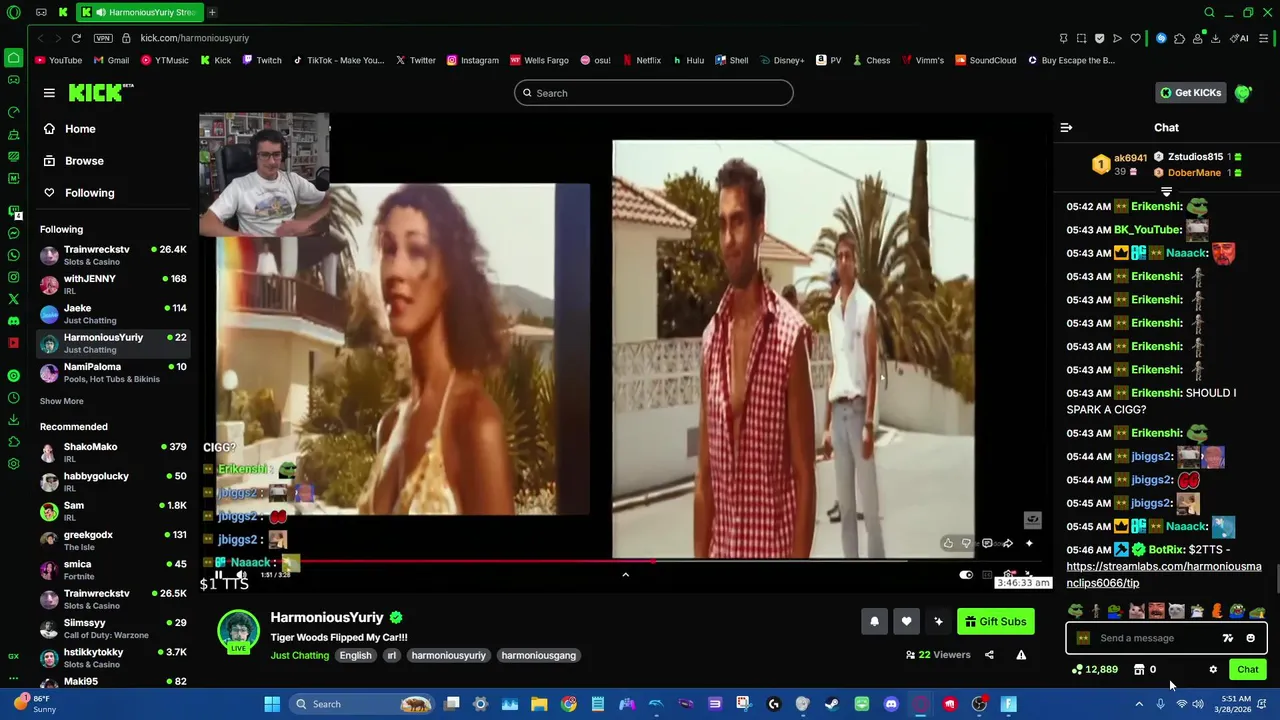Select the HarmoniousYuriy Stream tab
This screenshot has height=720, width=1280.
point(139,12)
